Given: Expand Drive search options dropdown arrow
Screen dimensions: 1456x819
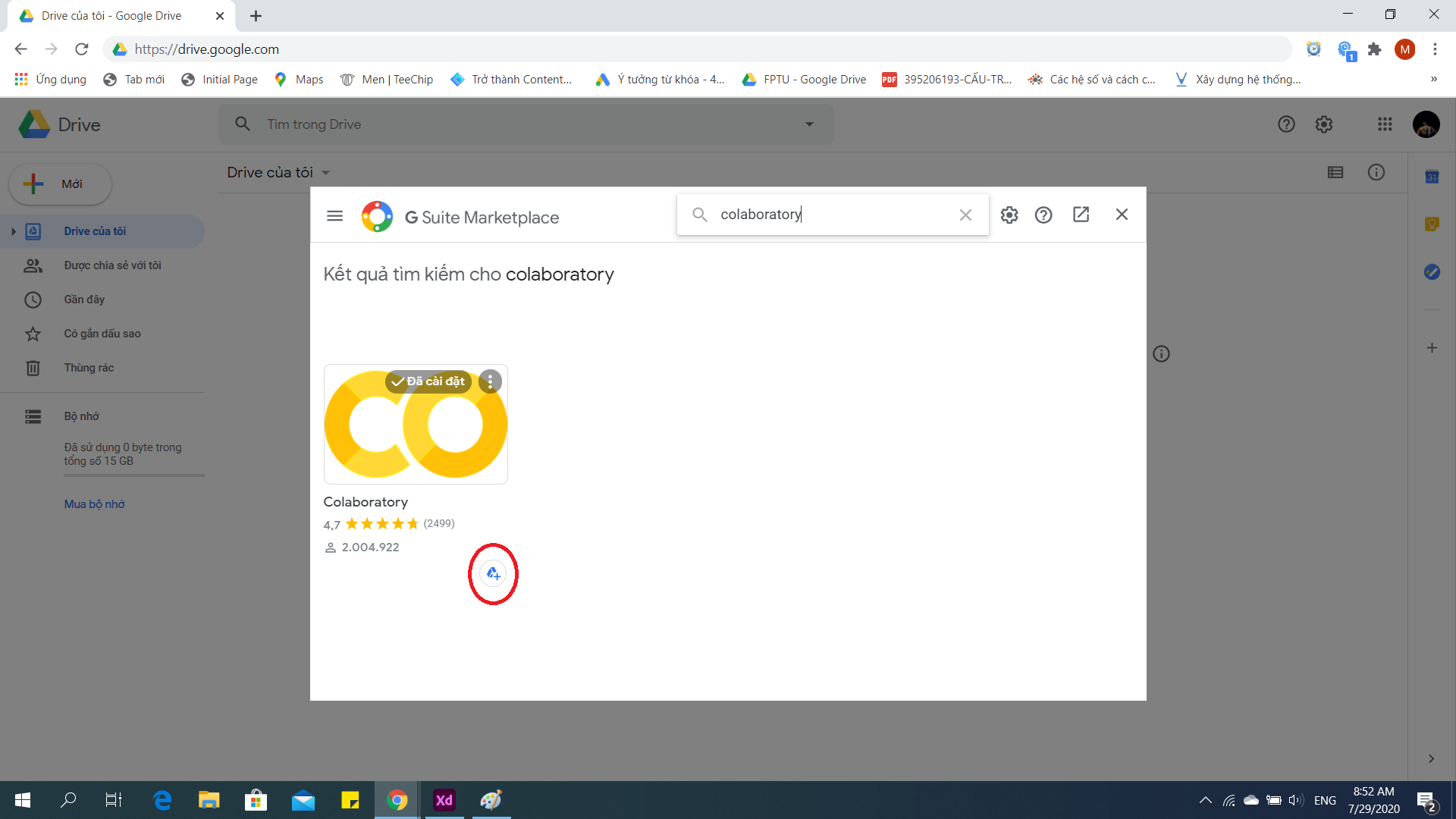Looking at the screenshot, I should pos(809,124).
